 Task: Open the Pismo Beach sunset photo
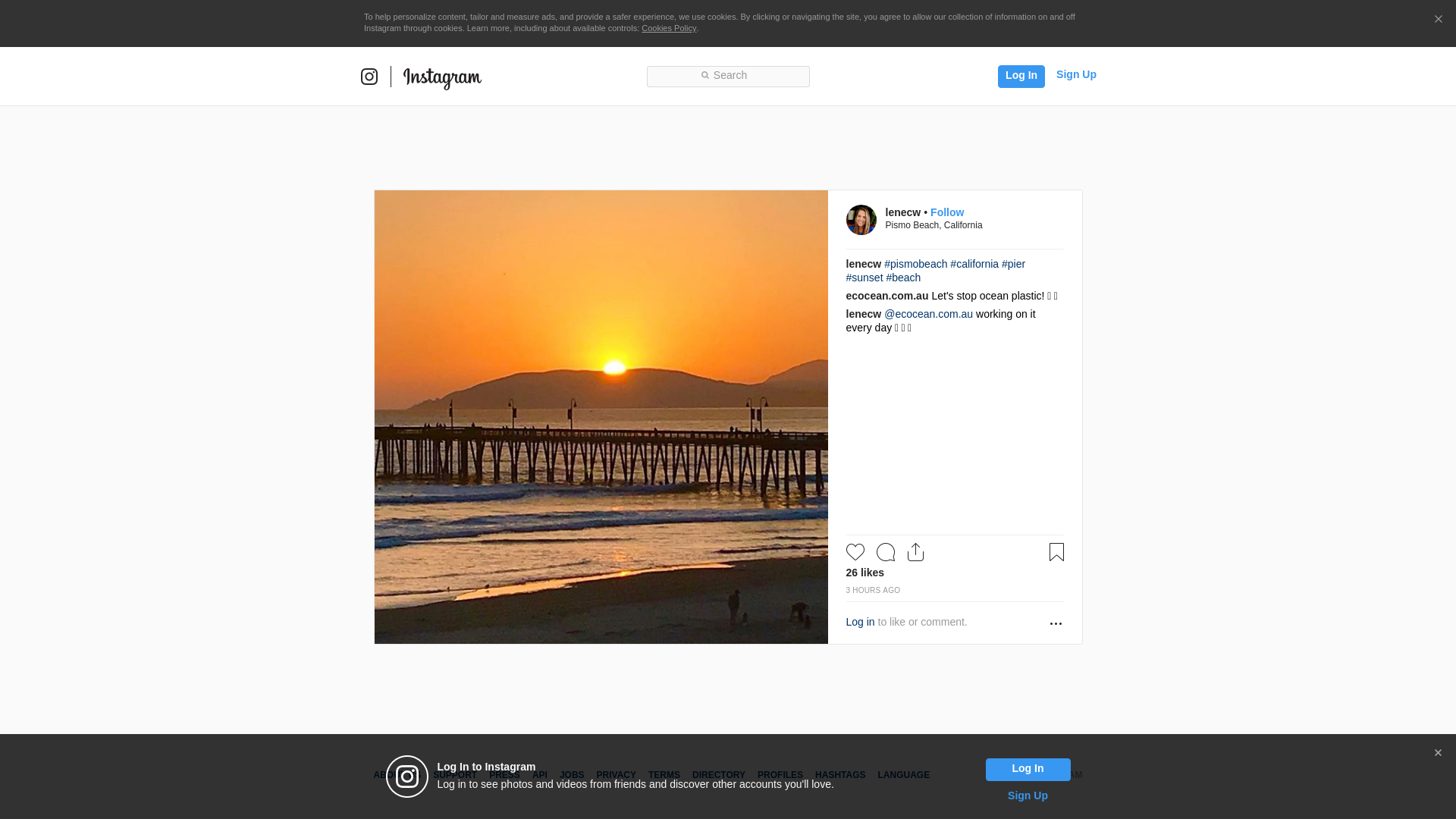[601, 417]
